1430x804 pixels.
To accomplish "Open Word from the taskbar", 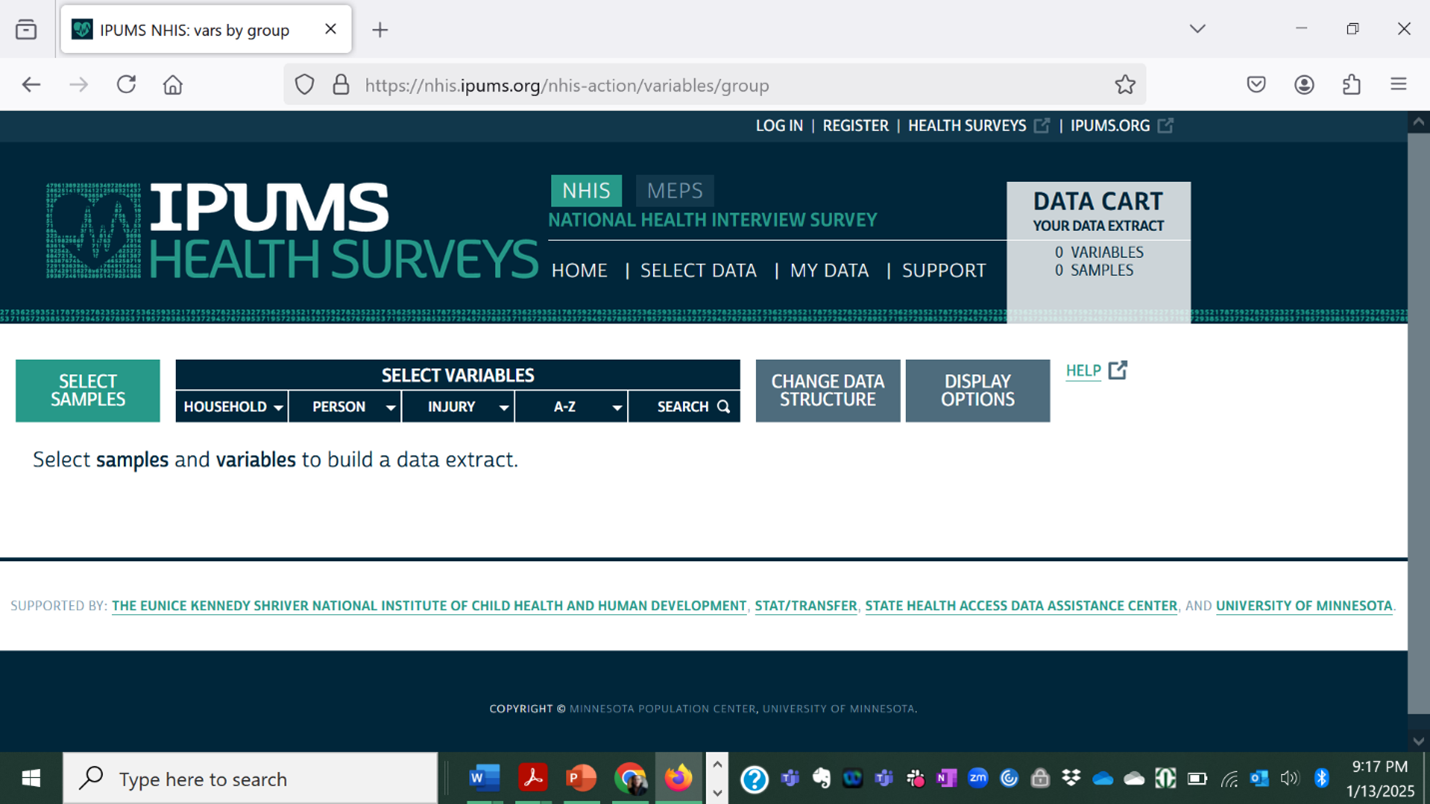I will [485, 778].
